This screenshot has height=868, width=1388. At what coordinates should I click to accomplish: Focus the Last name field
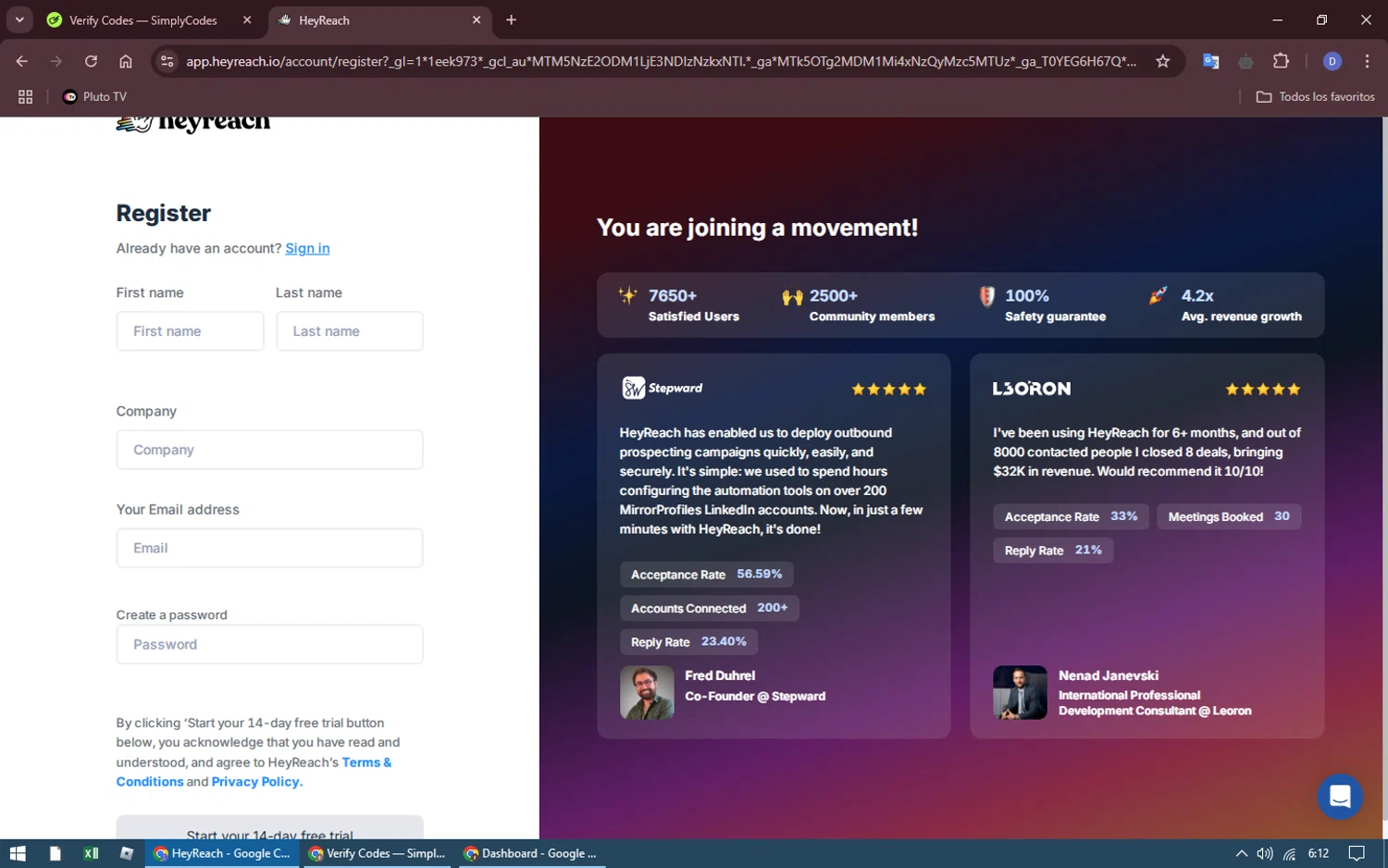pyautogui.click(x=350, y=331)
